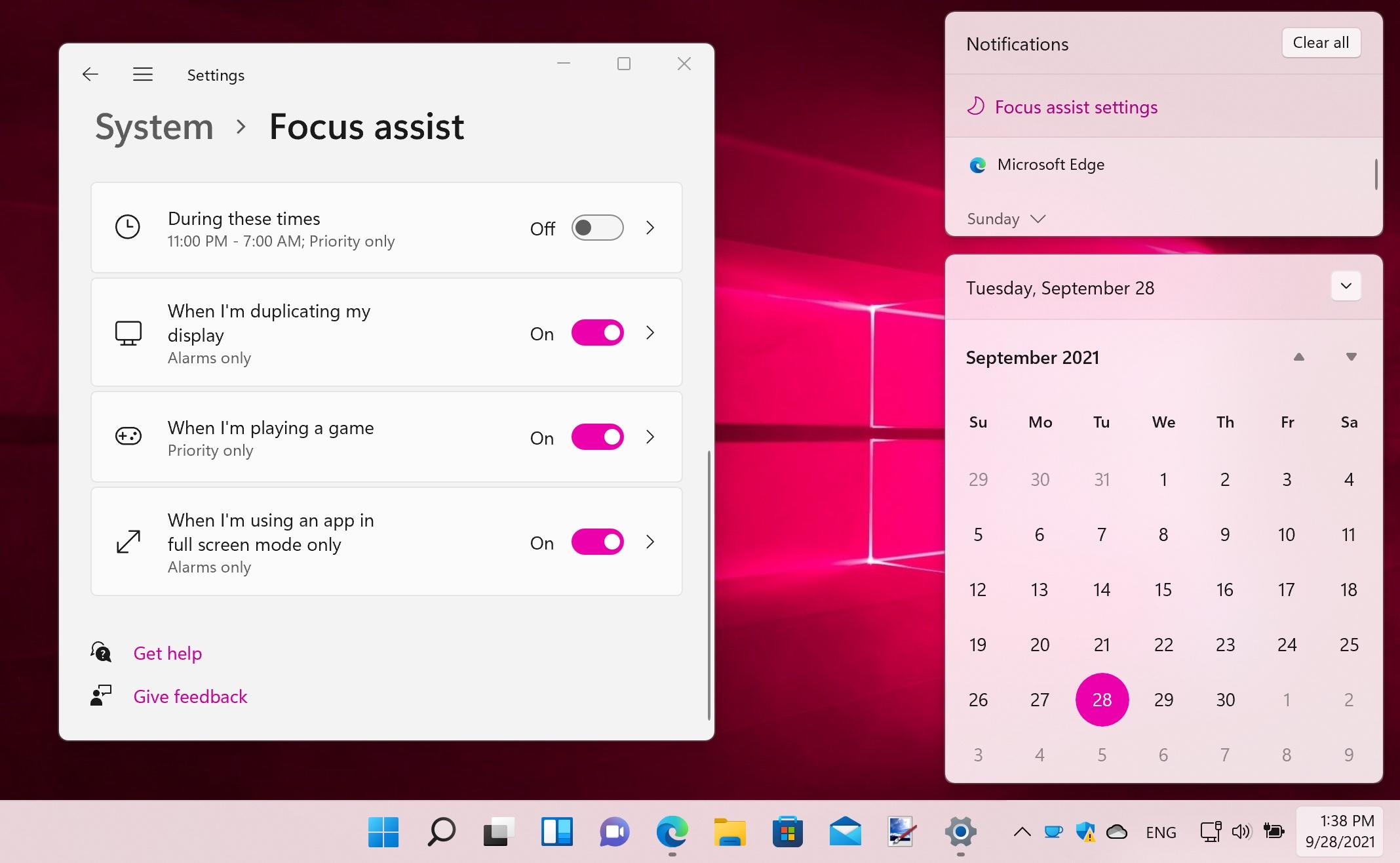Launch Microsoft Edge from the taskbar
The height and width of the screenshot is (863, 1400).
pyautogui.click(x=671, y=832)
